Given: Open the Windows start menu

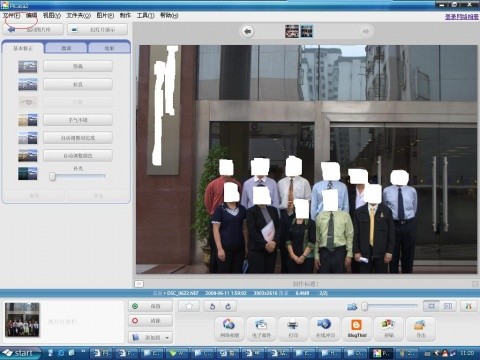Looking at the screenshot, I should tap(21, 353).
